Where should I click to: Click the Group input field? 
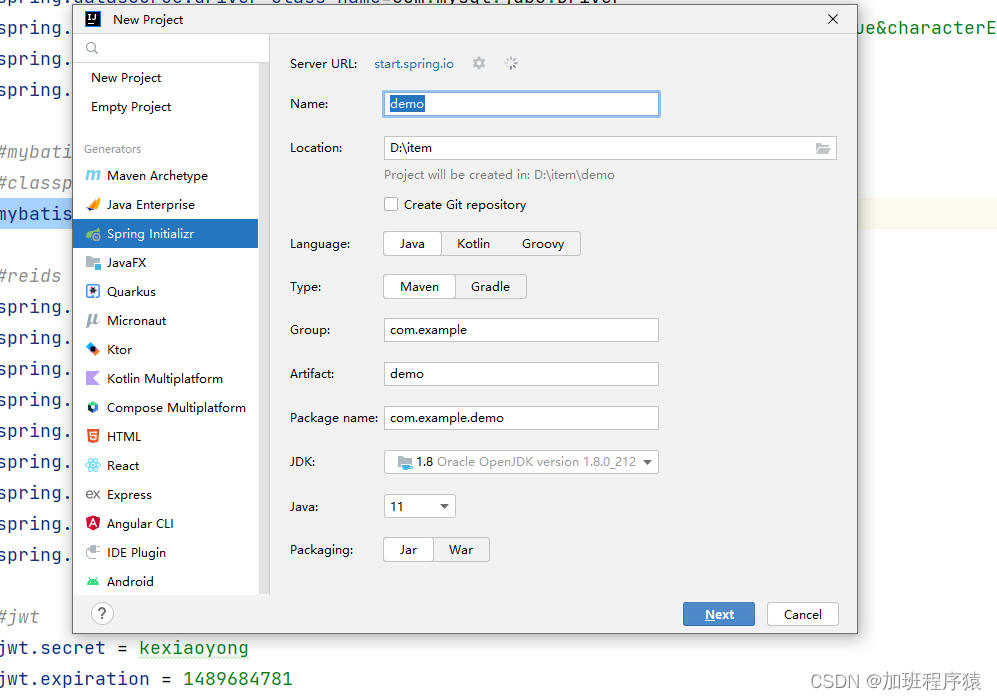(x=521, y=330)
